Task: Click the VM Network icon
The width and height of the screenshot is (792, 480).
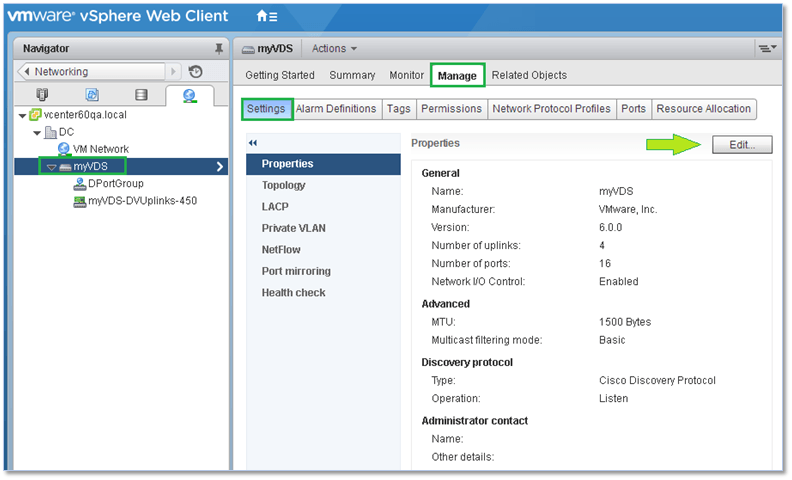Action: click(x=64, y=149)
